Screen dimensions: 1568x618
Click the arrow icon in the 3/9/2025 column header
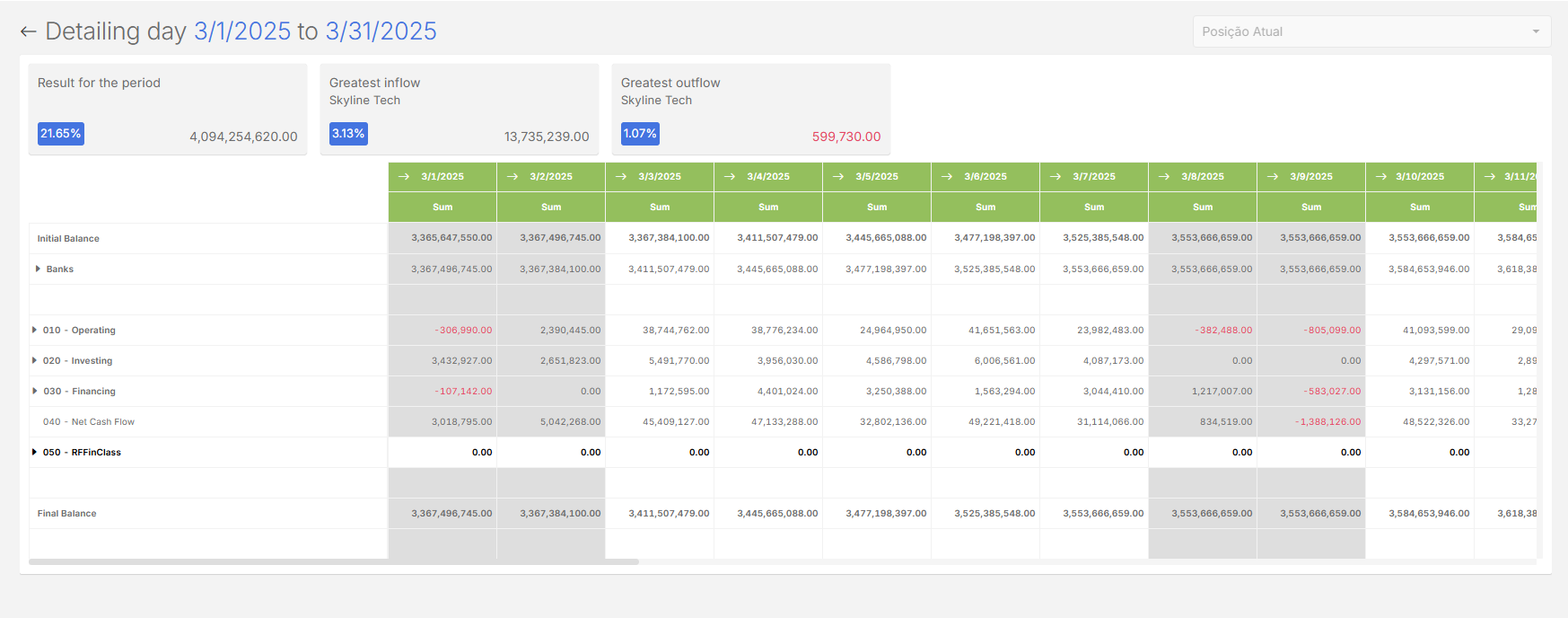pyautogui.click(x=1273, y=177)
